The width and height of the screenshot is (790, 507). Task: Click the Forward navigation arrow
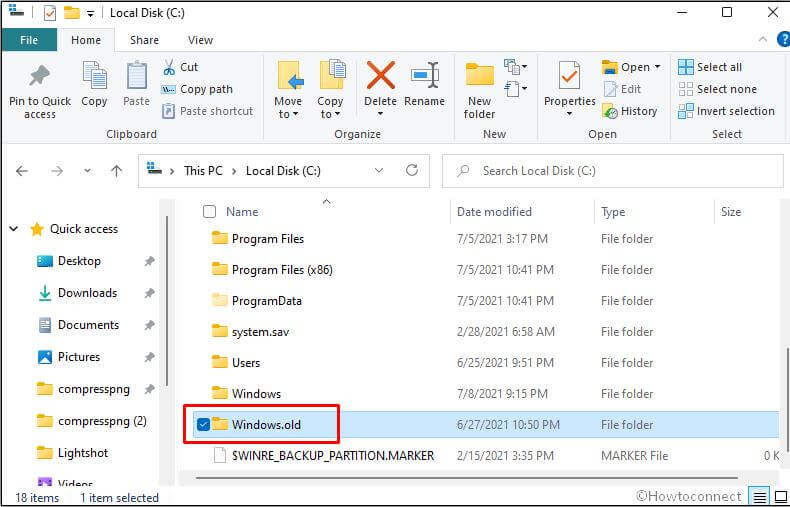coord(57,171)
